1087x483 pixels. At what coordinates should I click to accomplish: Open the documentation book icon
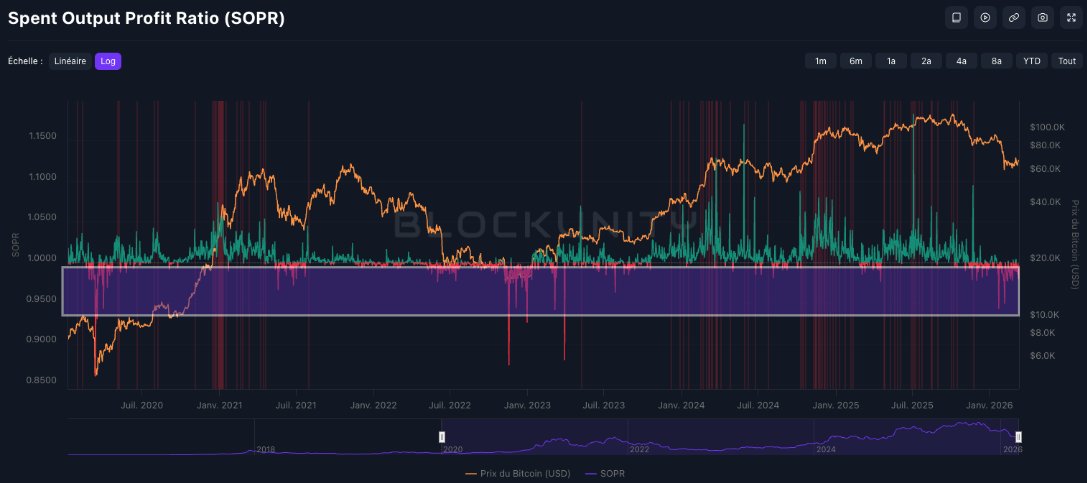point(956,17)
